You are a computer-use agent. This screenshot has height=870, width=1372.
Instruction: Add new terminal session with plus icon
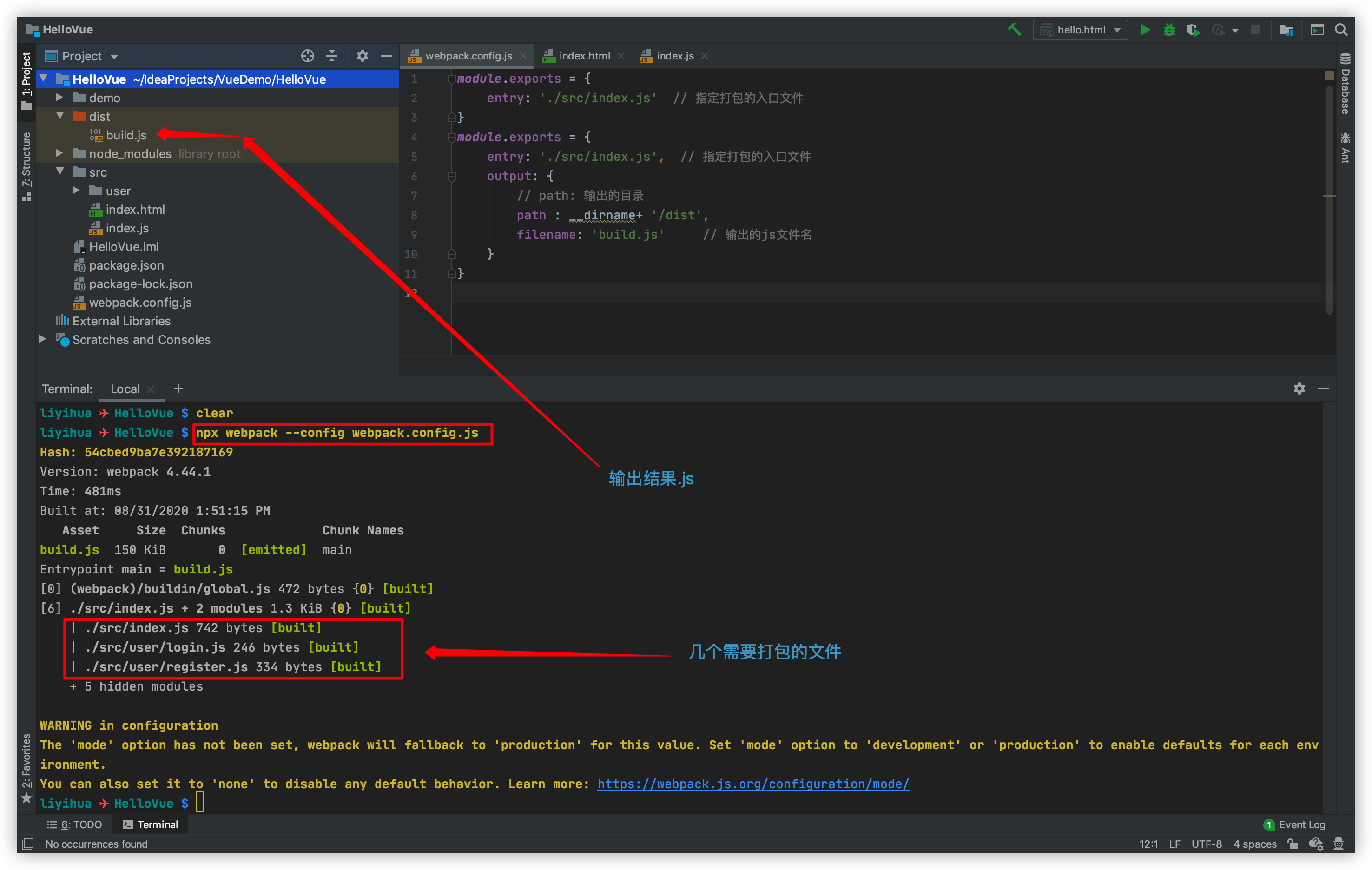(178, 389)
